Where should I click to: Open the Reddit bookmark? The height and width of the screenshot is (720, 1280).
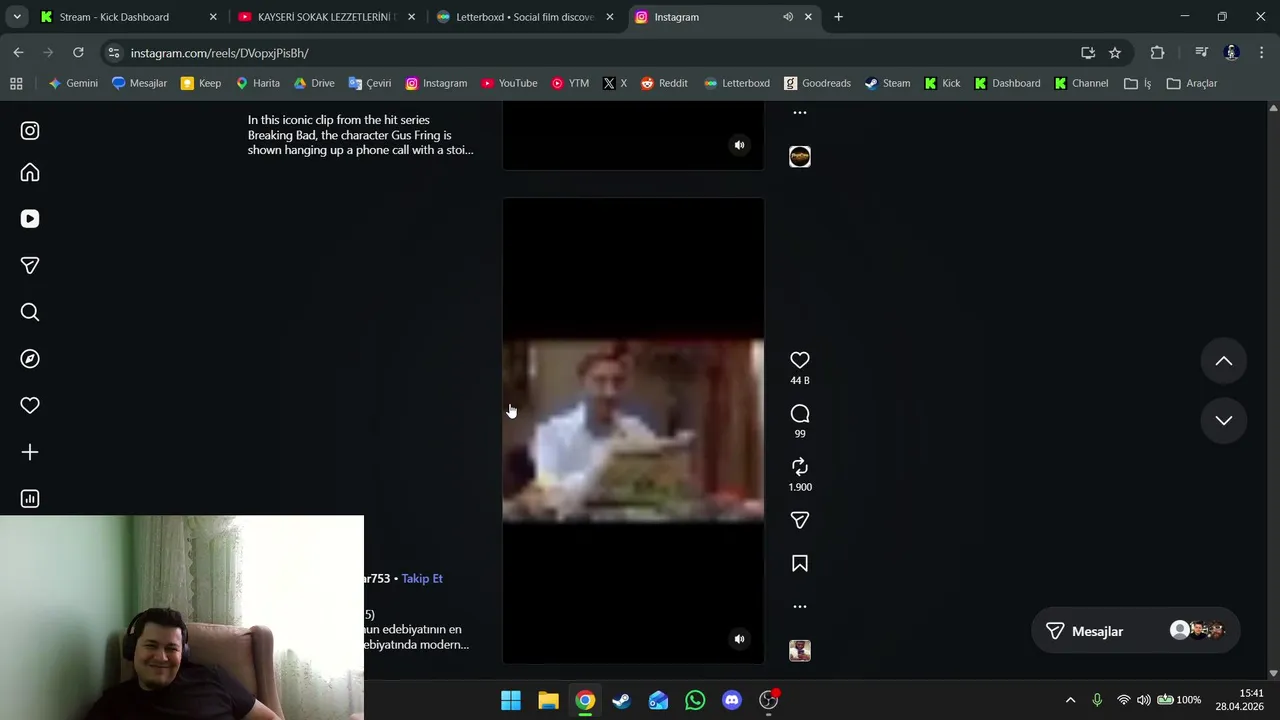point(664,84)
